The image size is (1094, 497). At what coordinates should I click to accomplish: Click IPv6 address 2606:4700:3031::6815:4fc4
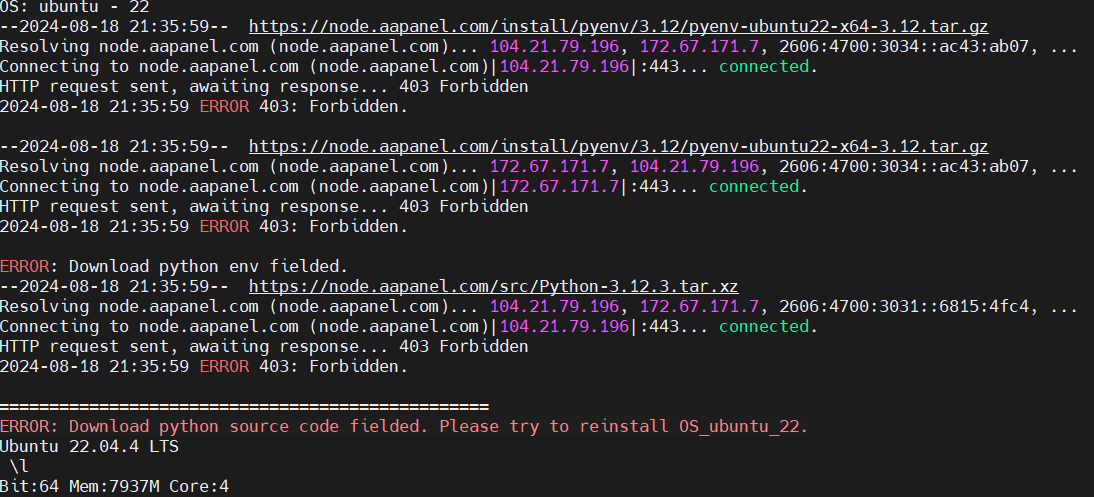[x=904, y=306]
